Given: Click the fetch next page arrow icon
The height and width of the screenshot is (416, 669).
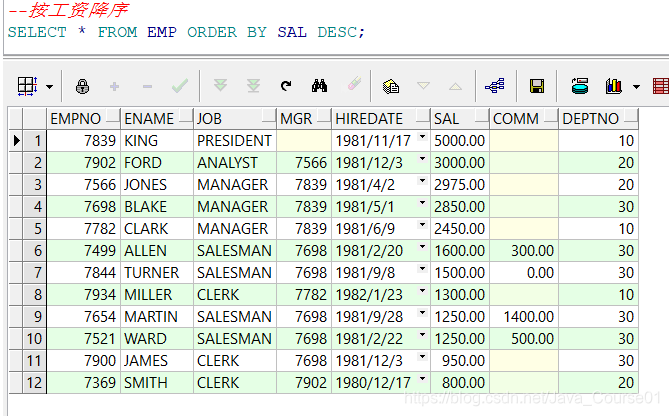Looking at the screenshot, I should tap(220, 86).
